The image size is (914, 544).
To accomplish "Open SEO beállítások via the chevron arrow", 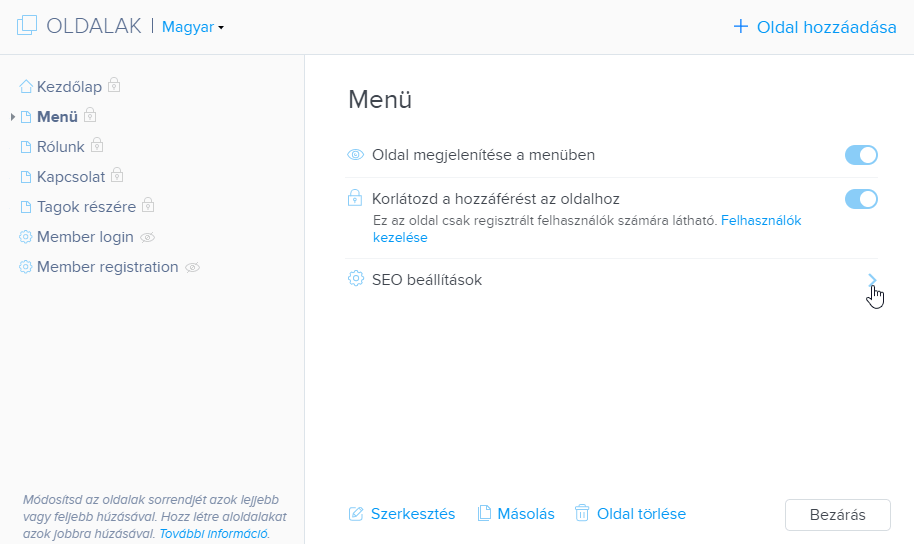I will point(872,280).
